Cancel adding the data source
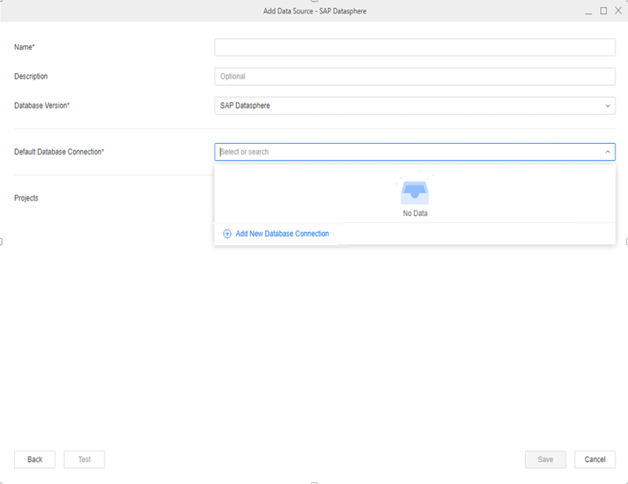 point(594,459)
